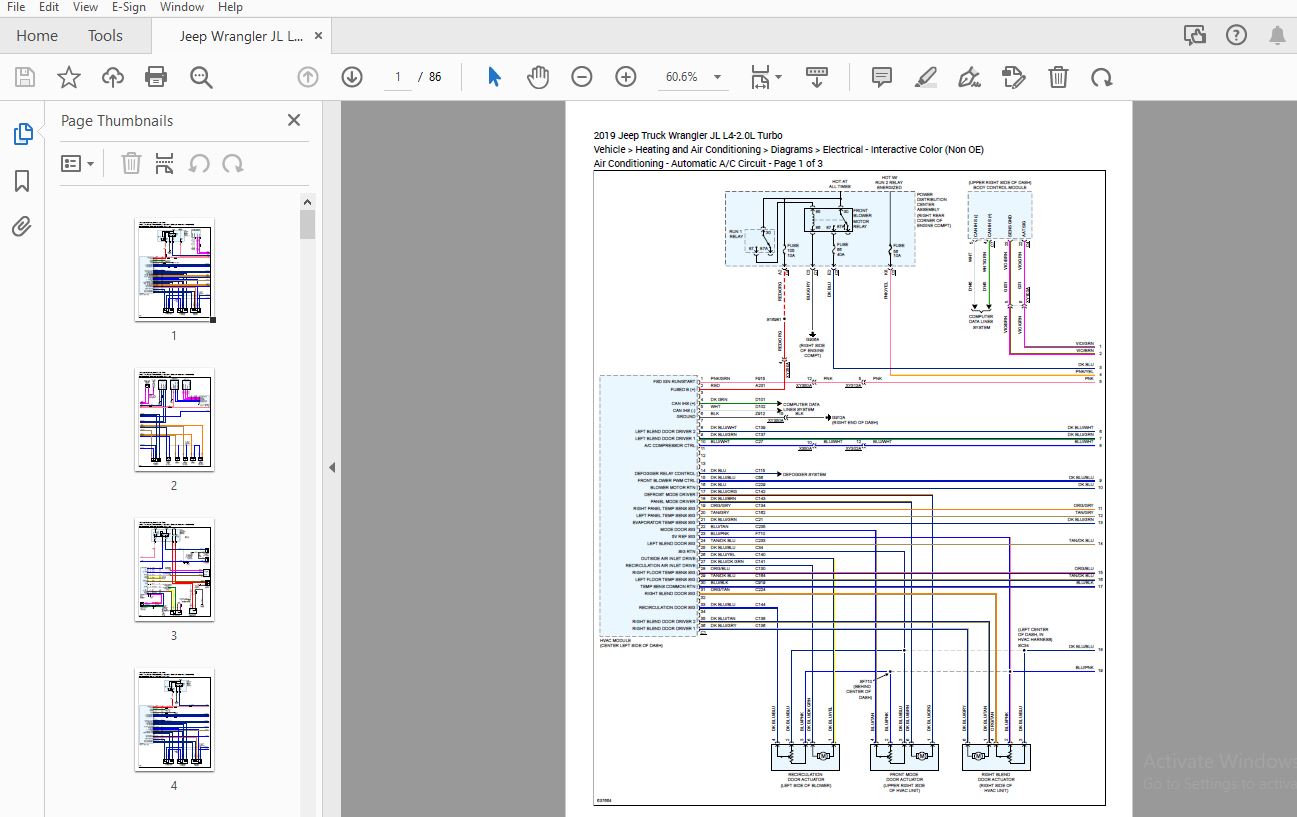Click the insert pages icon in thumbnails panel
The width and height of the screenshot is (1297, 817).
pos(165,163)
